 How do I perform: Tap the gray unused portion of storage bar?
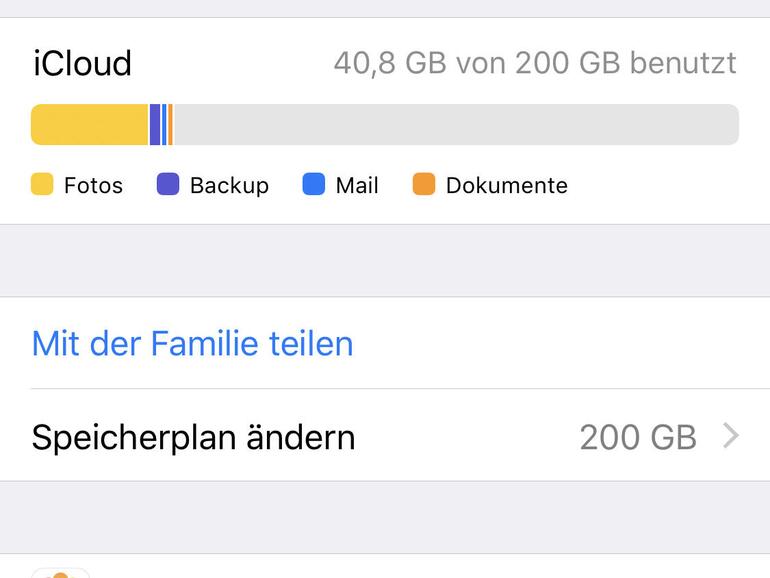pyautogui.click(x=455, y=125)
